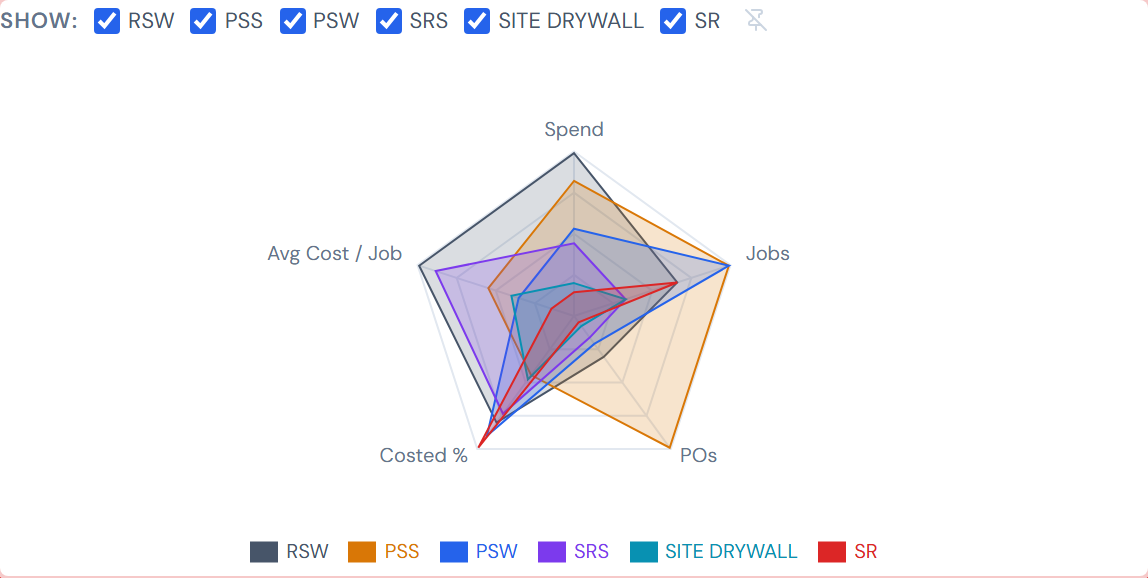Click the Costed % axis label
This screenshot has width=1148, height=578.
coord(423,454)
